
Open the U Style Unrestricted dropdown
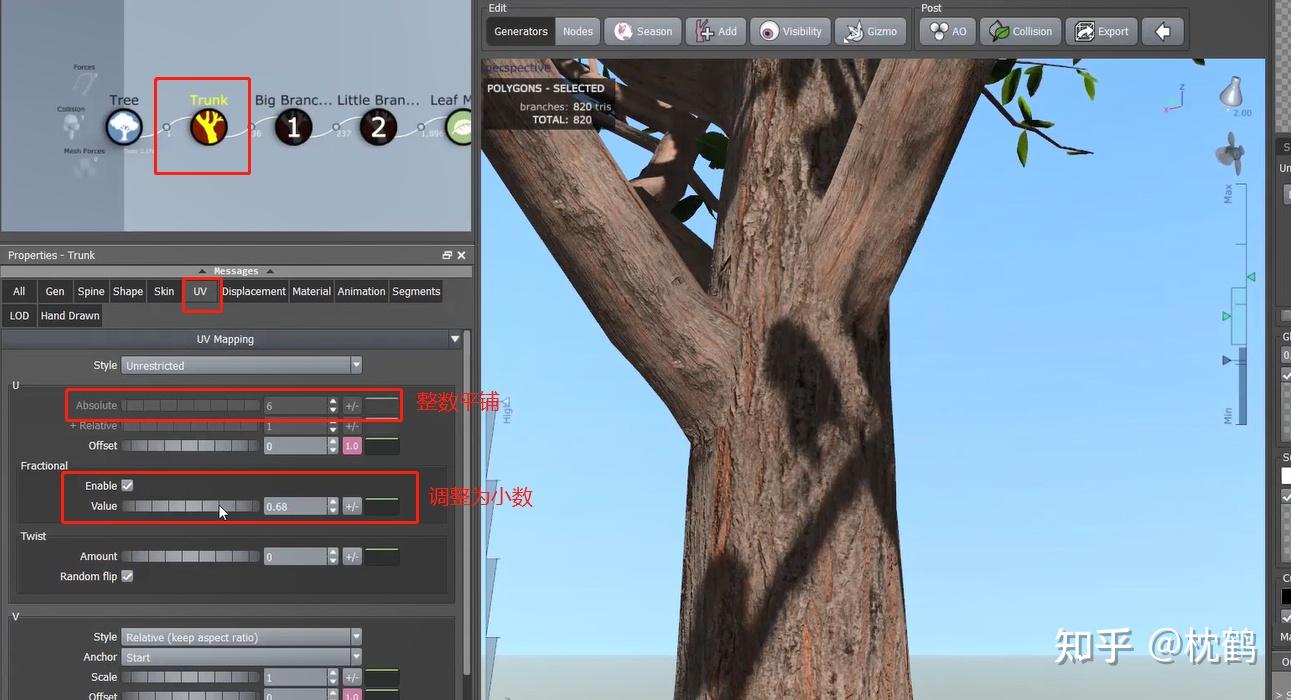click(x=241, y=365)
